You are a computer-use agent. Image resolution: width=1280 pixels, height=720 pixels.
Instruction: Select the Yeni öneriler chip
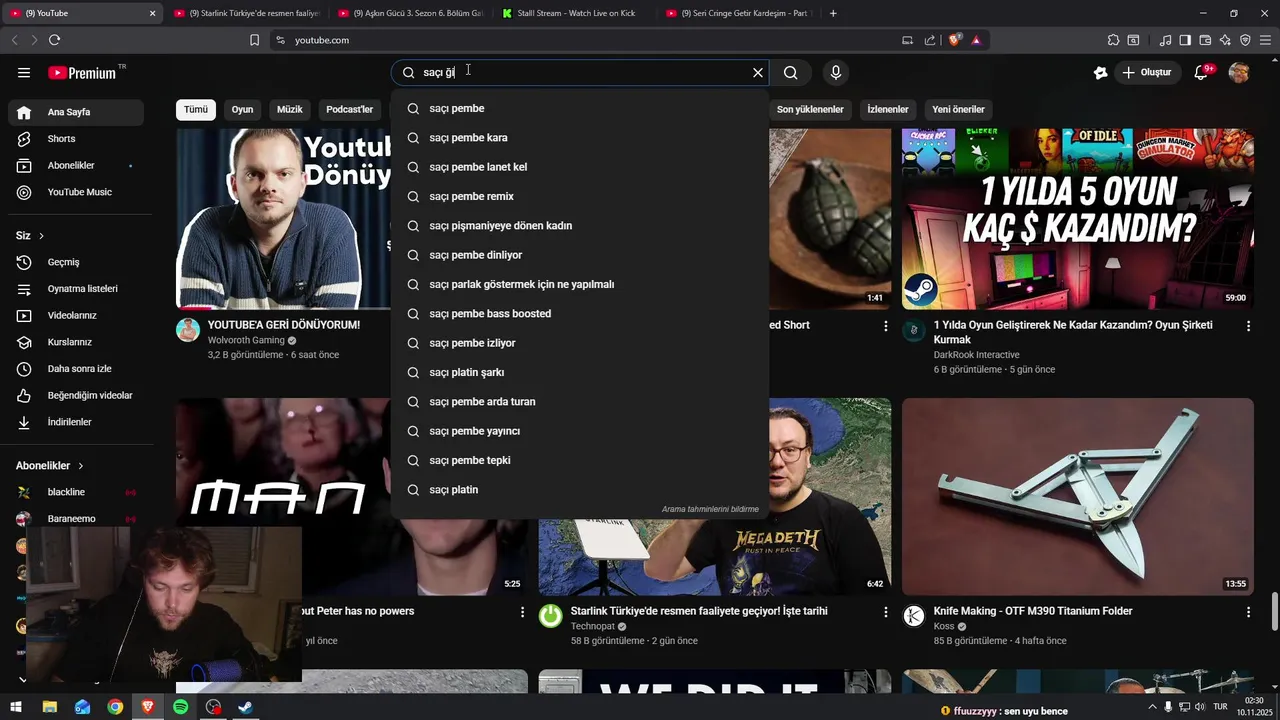click(958, 109)
